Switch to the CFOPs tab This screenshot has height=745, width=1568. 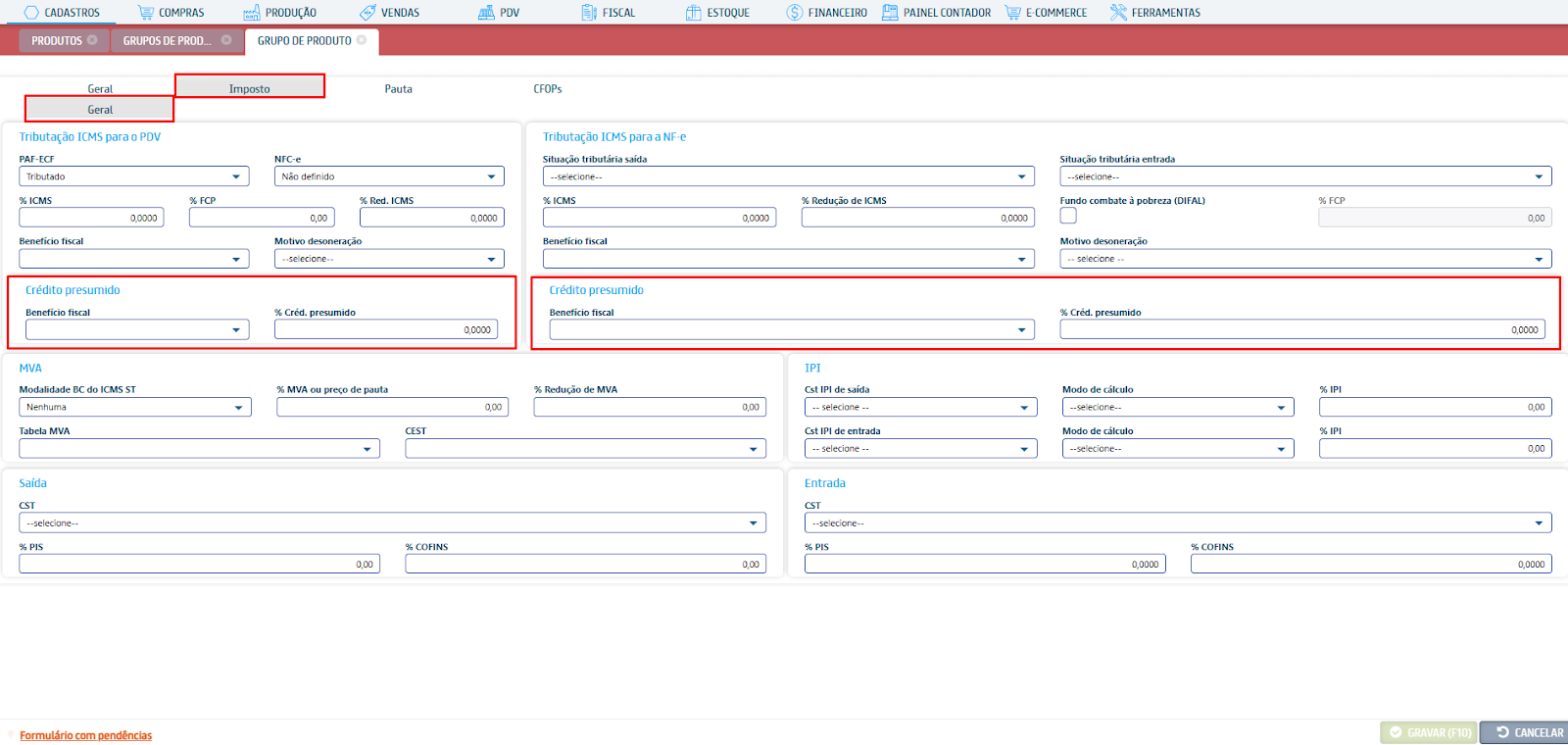(547, 88)
